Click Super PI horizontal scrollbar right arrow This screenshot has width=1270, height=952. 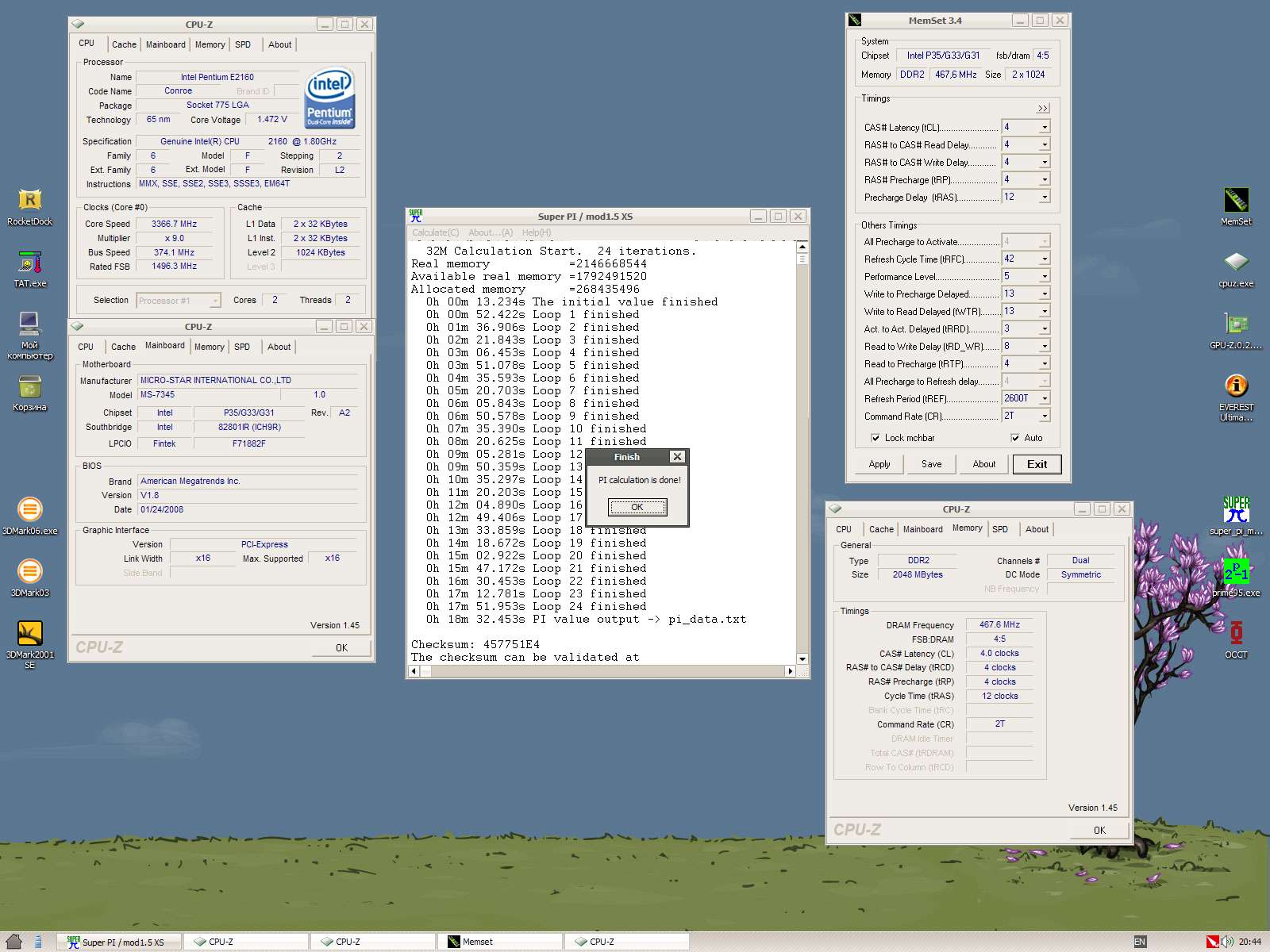pos(790,671)
